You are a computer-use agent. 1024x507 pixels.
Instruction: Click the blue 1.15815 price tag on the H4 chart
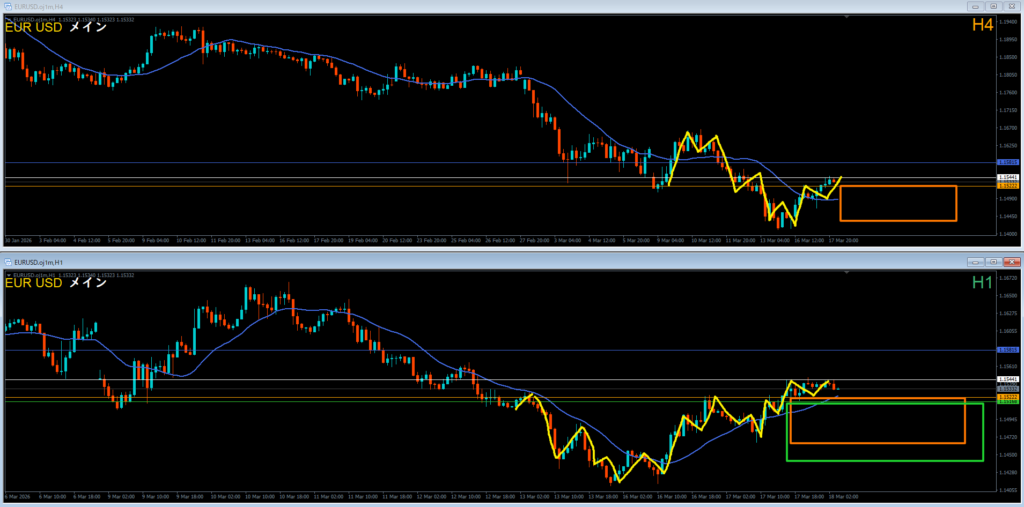click(1008, 162)
